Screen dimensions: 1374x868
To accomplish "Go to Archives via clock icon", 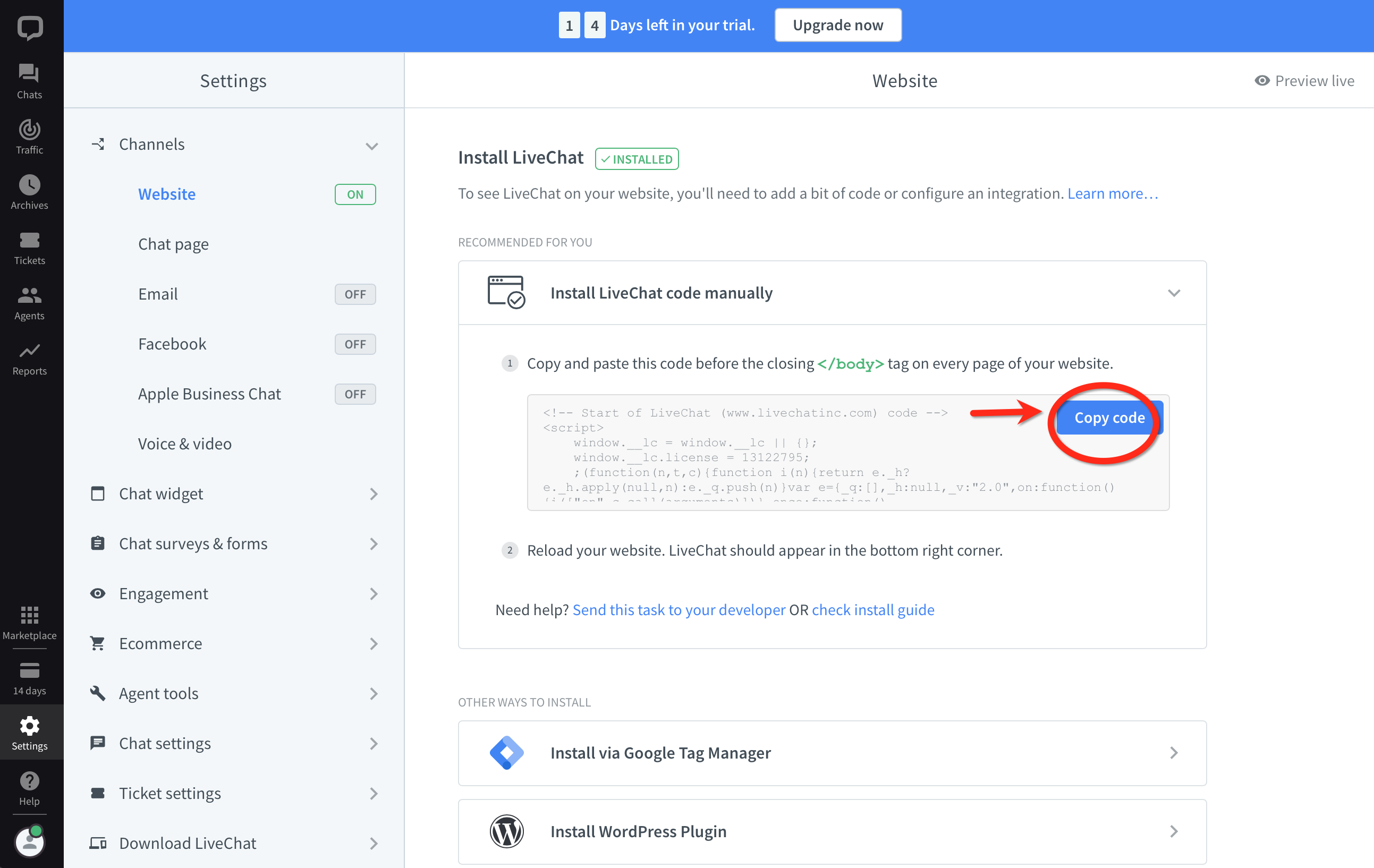I will click(29, 192).
